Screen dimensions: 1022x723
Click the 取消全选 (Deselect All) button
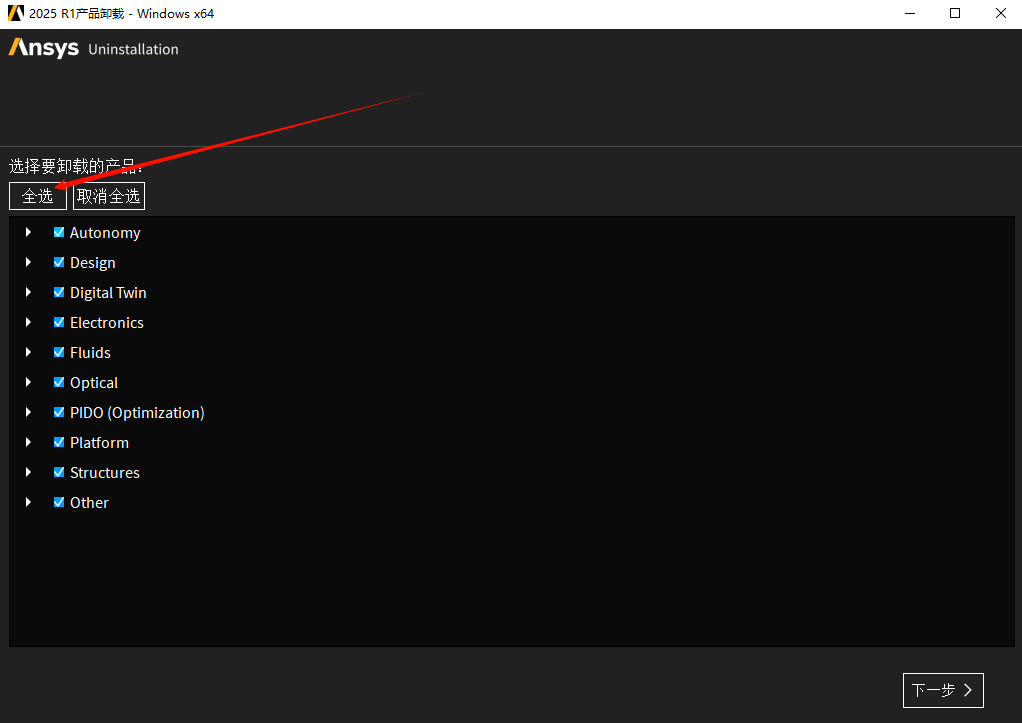click(x=109, y=196)
